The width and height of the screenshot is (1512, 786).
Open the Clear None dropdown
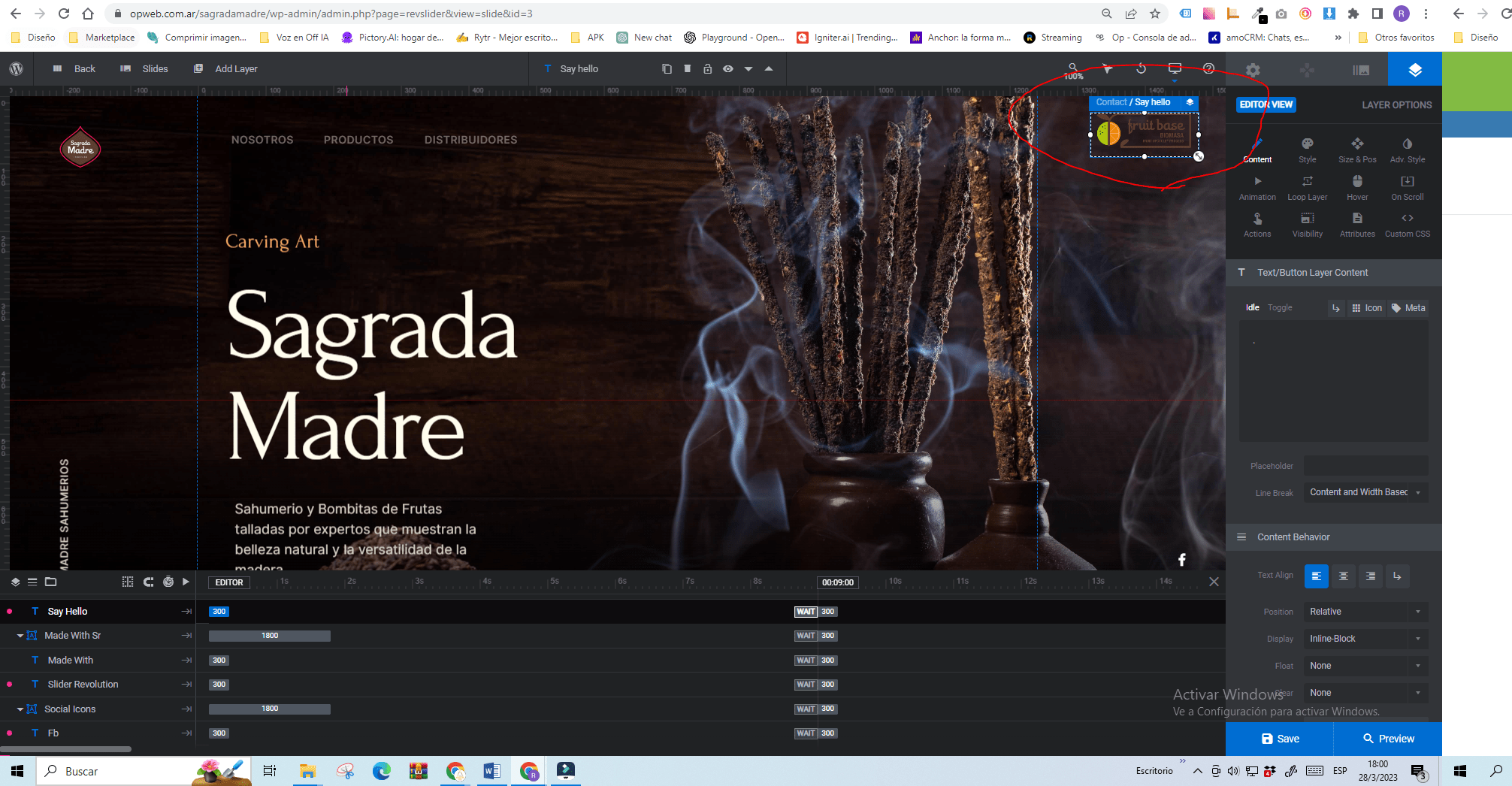pyautogui.click(x=1365, y=693)
